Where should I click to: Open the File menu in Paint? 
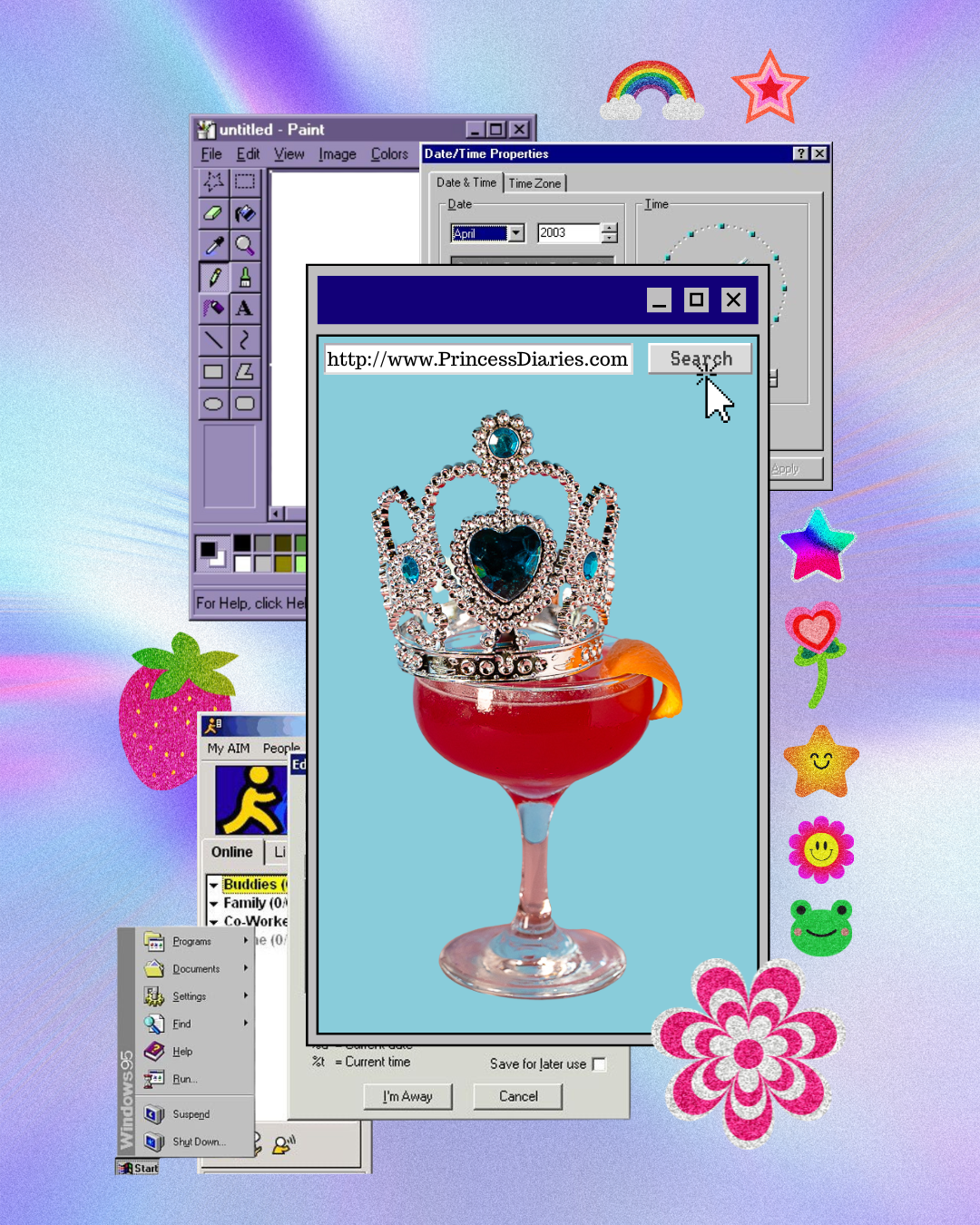click(211, 154)
